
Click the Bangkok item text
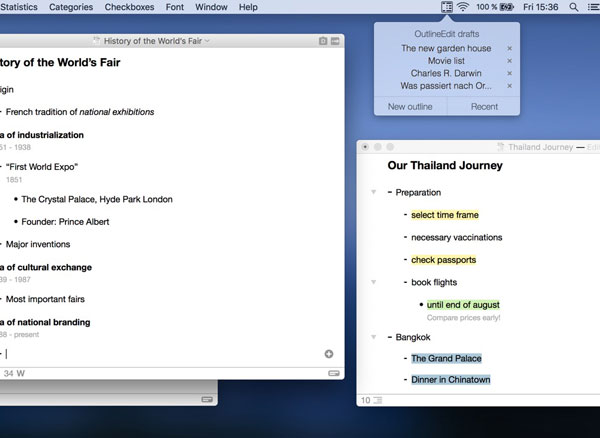tap(413, 337)
